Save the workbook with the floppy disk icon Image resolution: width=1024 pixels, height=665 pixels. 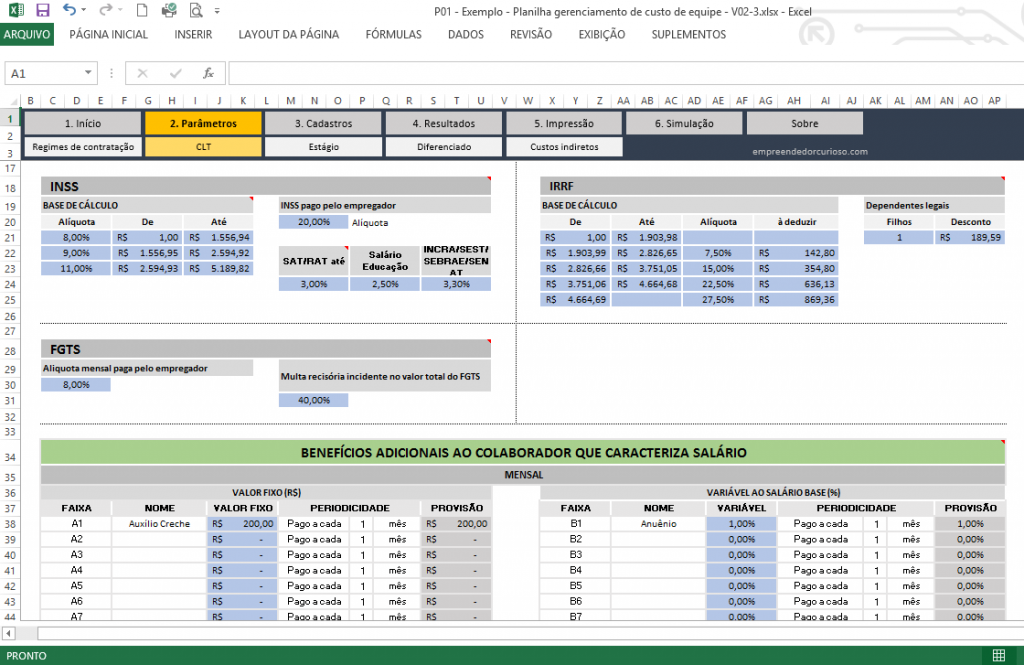[42, 10]
